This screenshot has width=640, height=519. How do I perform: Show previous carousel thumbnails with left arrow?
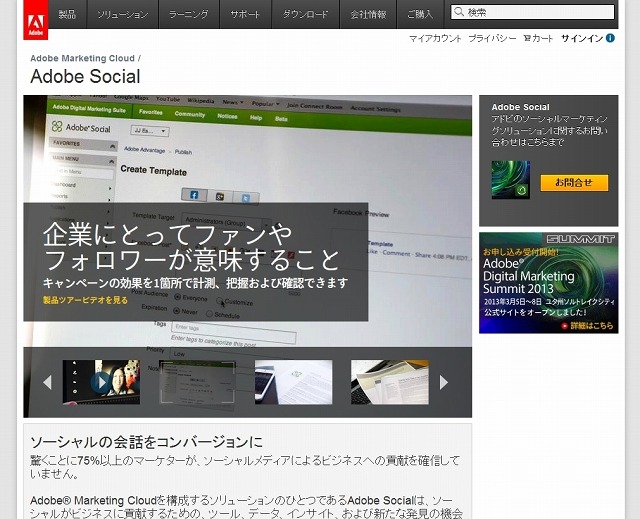point(47,382)
